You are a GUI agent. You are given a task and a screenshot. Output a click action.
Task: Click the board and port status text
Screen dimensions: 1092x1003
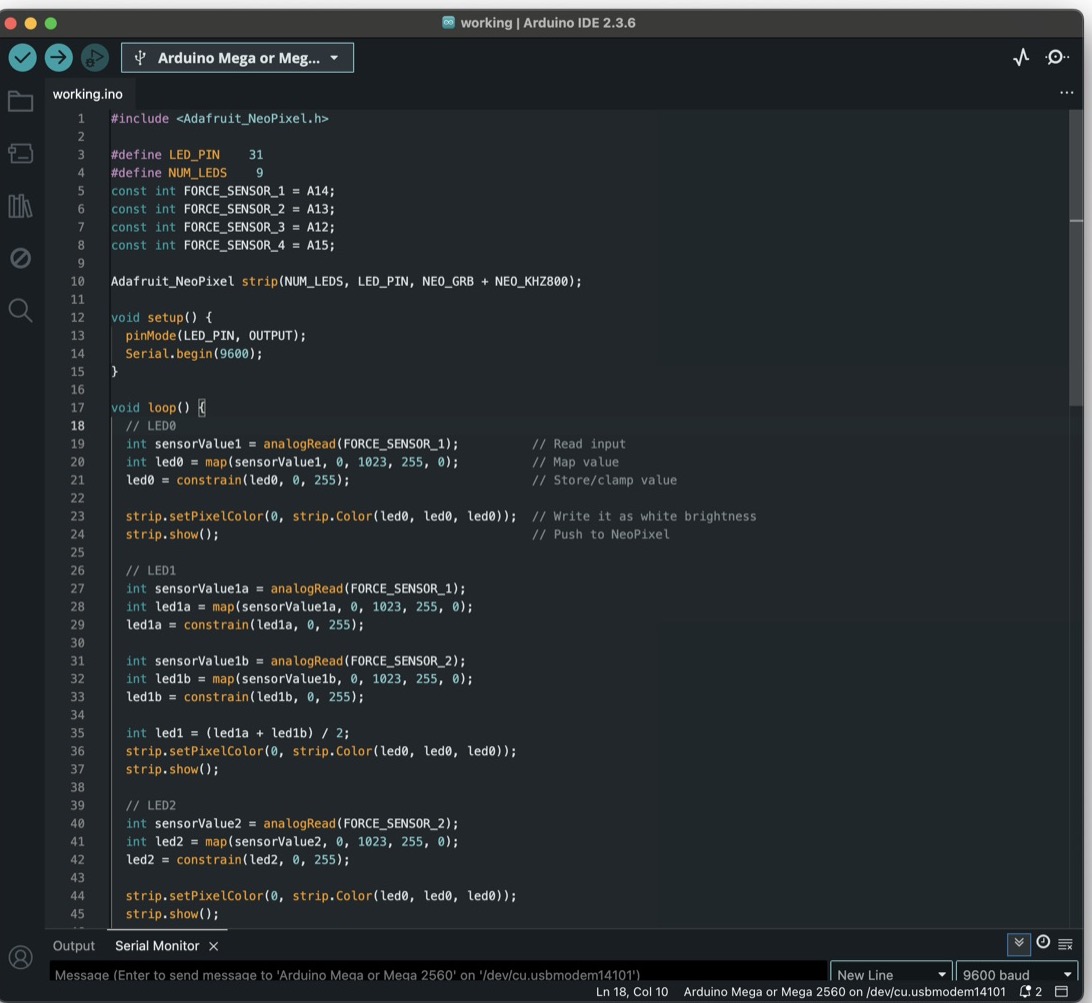pyautogui.click(x=844, y=992)
